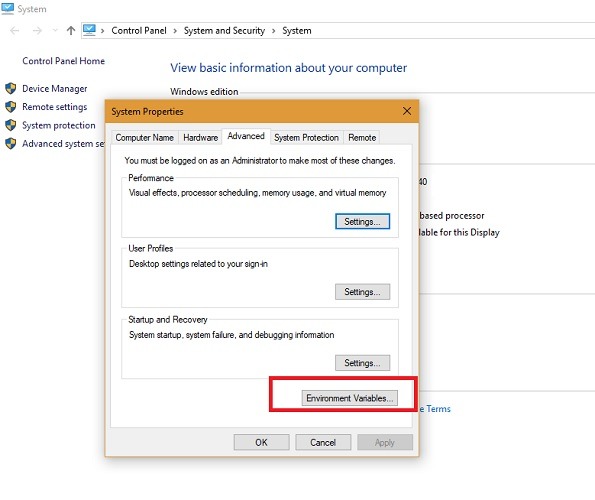Click the System breadcrumb

pos(297,30)
